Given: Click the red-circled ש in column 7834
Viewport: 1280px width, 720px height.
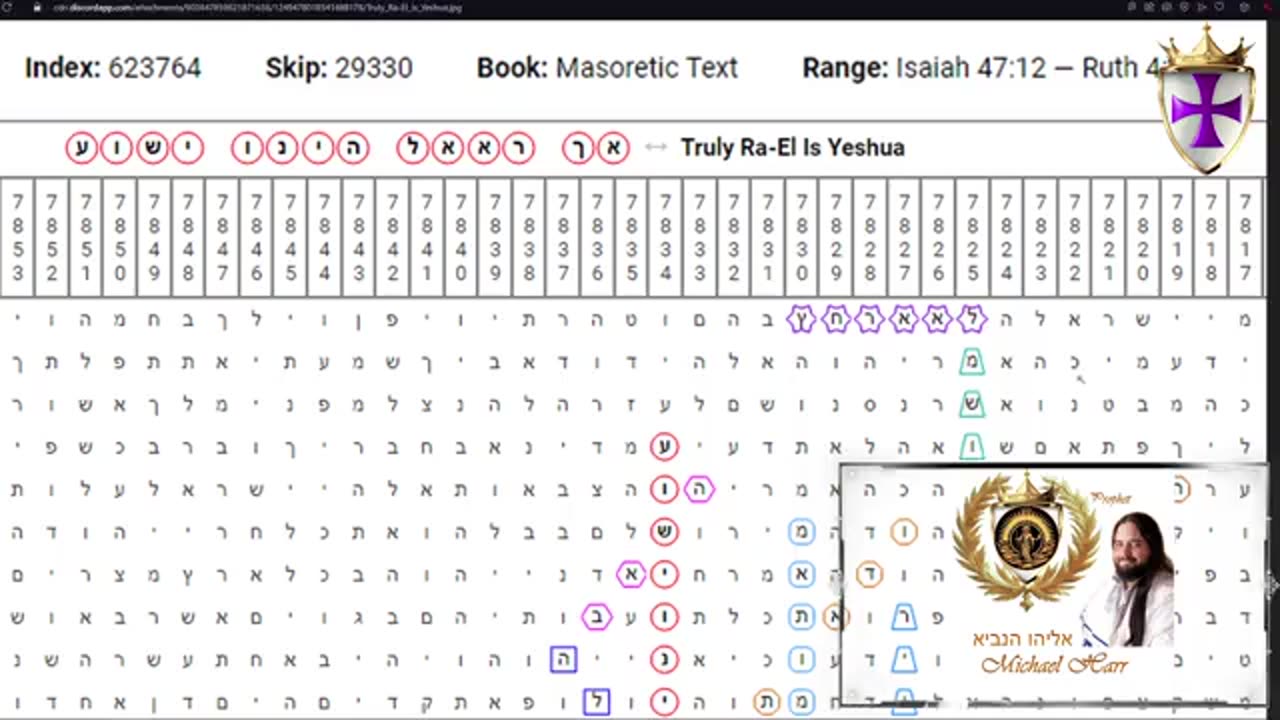Looking at the screenshot, I should tap(665, 532).
